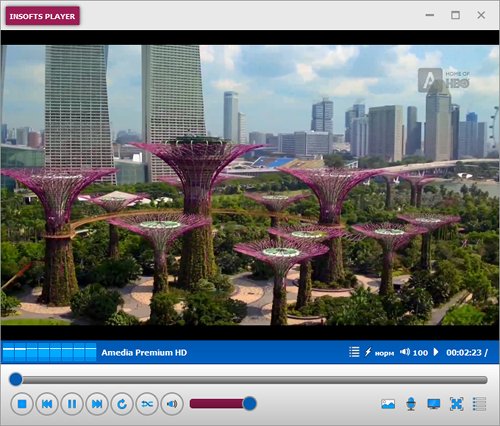This screenshot has width=500, height=426.
Task: Open the monitor display icon
Action: pyautogui.click(x=434, y=404)
